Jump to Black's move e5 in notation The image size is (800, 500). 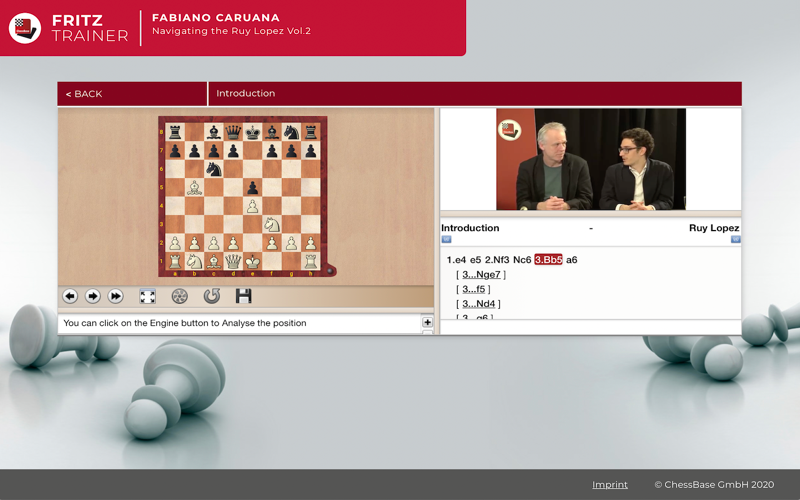coord(475,260)
